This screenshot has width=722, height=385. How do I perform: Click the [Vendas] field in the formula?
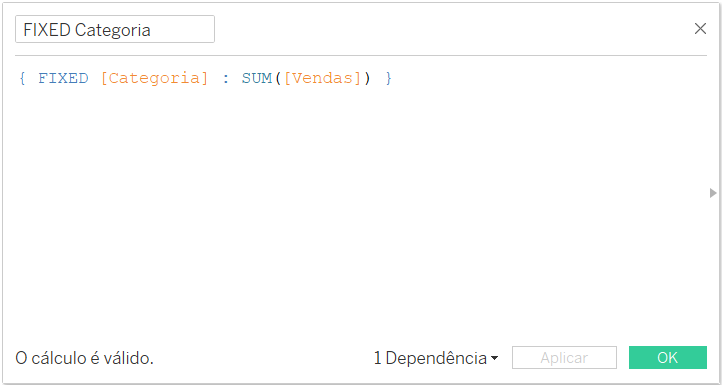click(x=322, y=79)
